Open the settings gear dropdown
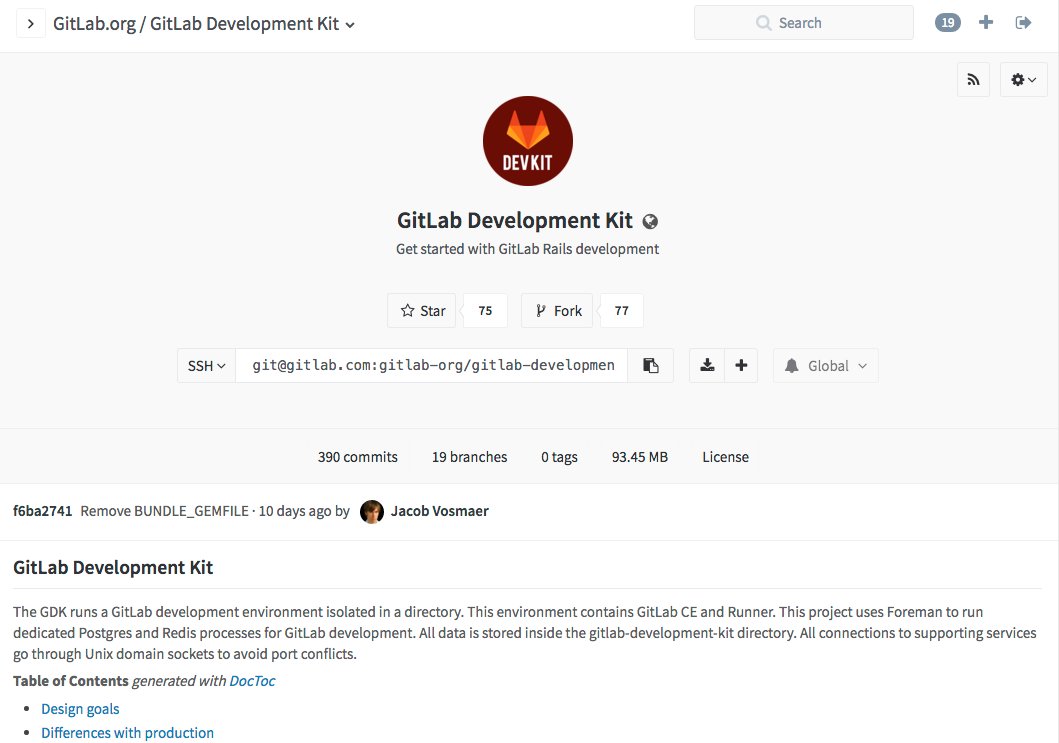This screenshot has height=743, width=1059. pos(1023,80)
